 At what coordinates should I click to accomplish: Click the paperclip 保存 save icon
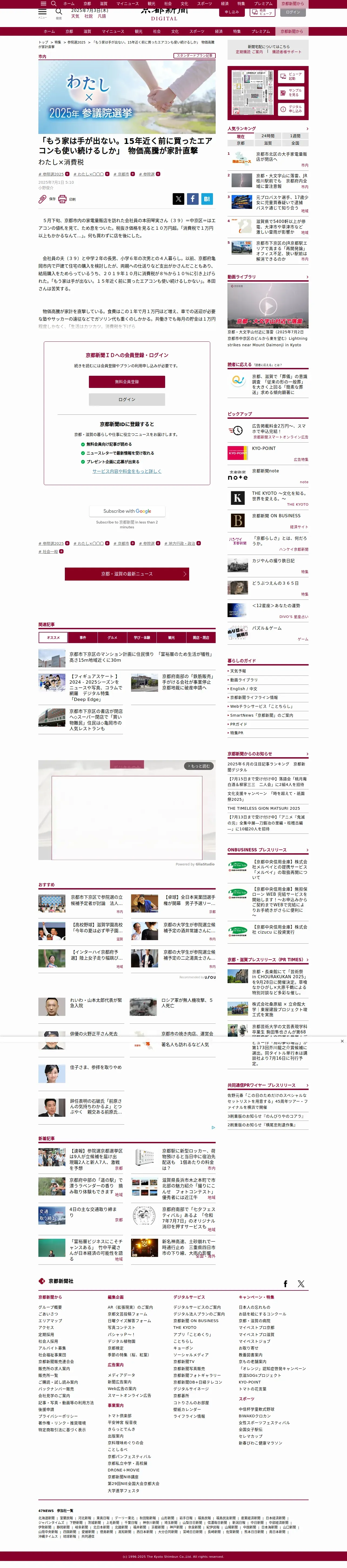coord(42,199)
